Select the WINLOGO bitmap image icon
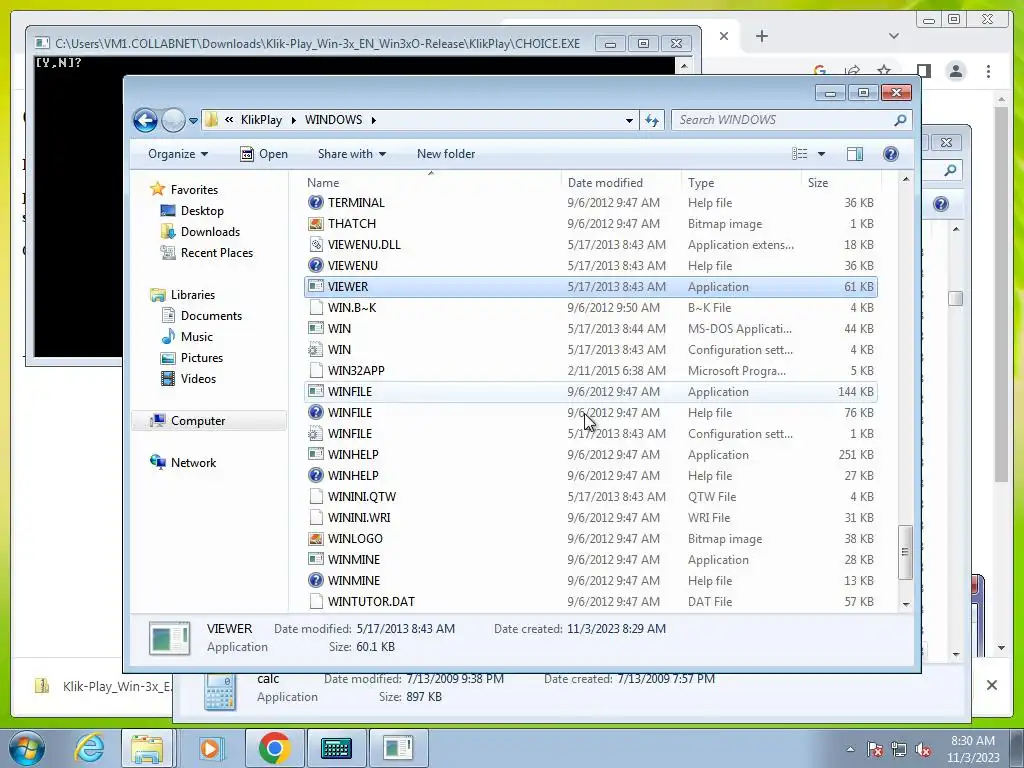Screen dimensions: 1024x768 point(315,539)
